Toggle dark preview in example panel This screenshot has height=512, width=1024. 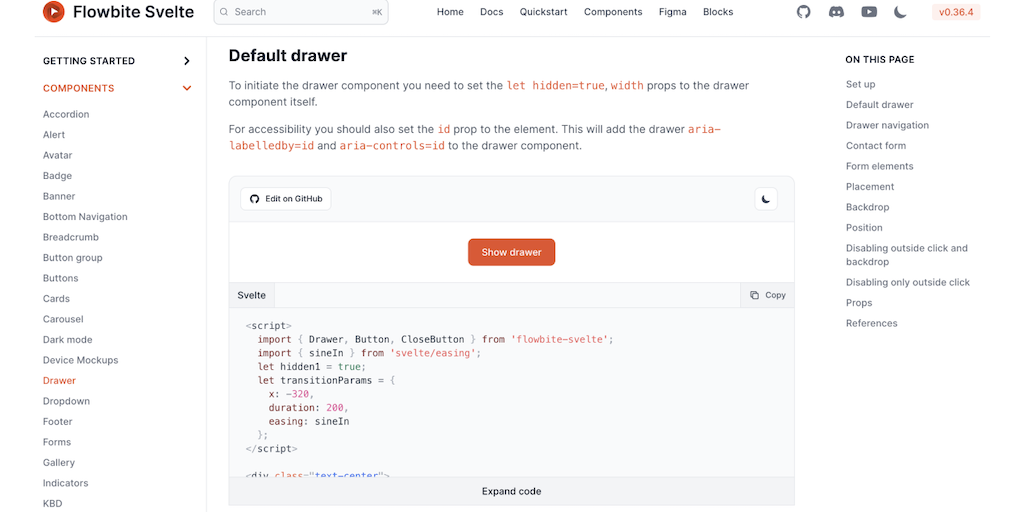(766, 199)
